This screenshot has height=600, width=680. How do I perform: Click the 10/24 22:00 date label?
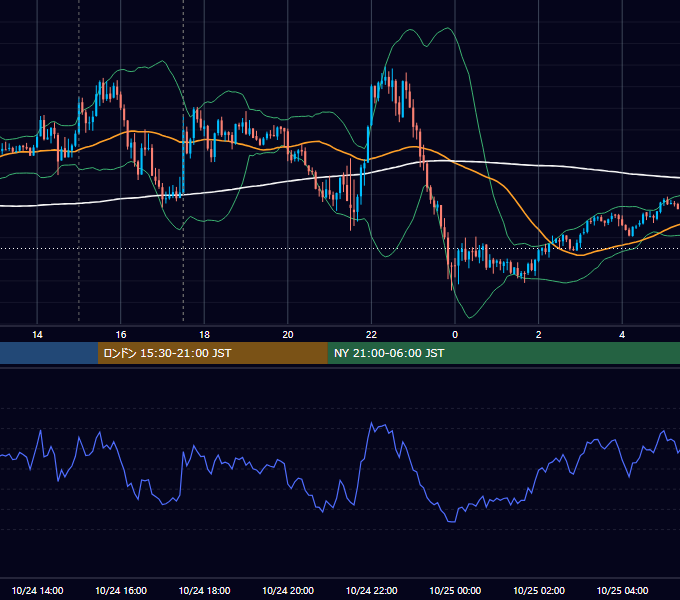[x=371, y=590]
